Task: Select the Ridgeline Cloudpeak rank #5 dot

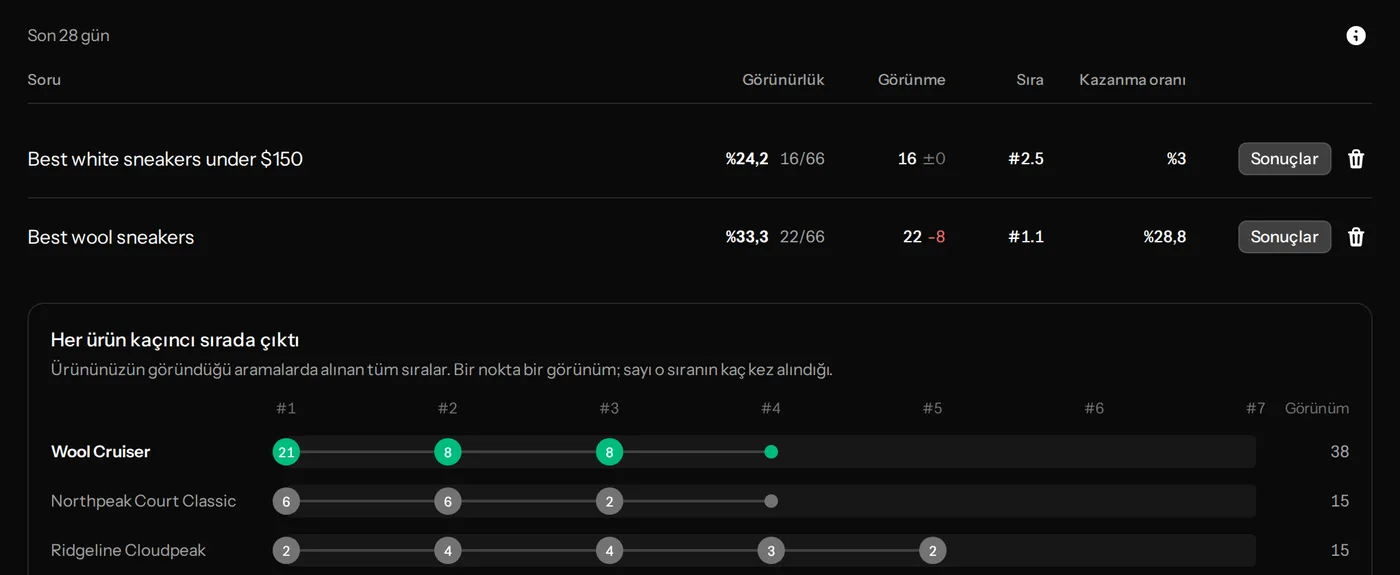Action: click(x=933, y=550)
